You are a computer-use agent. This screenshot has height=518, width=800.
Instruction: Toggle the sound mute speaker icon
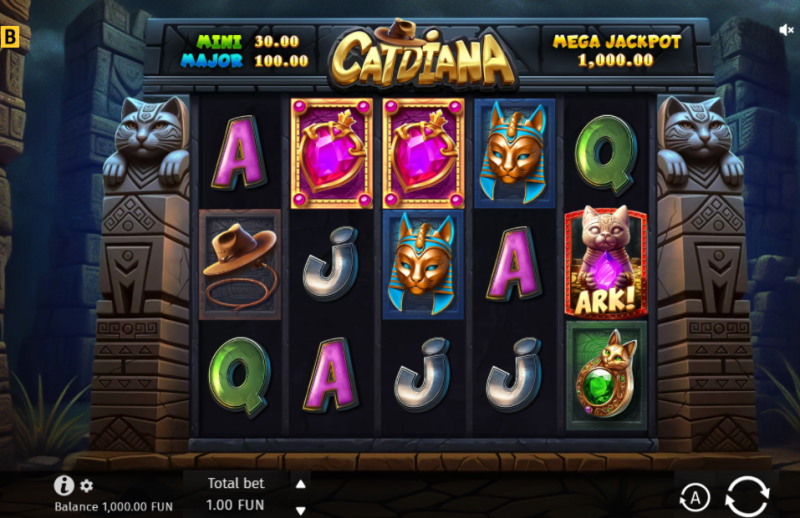(786, 30)
